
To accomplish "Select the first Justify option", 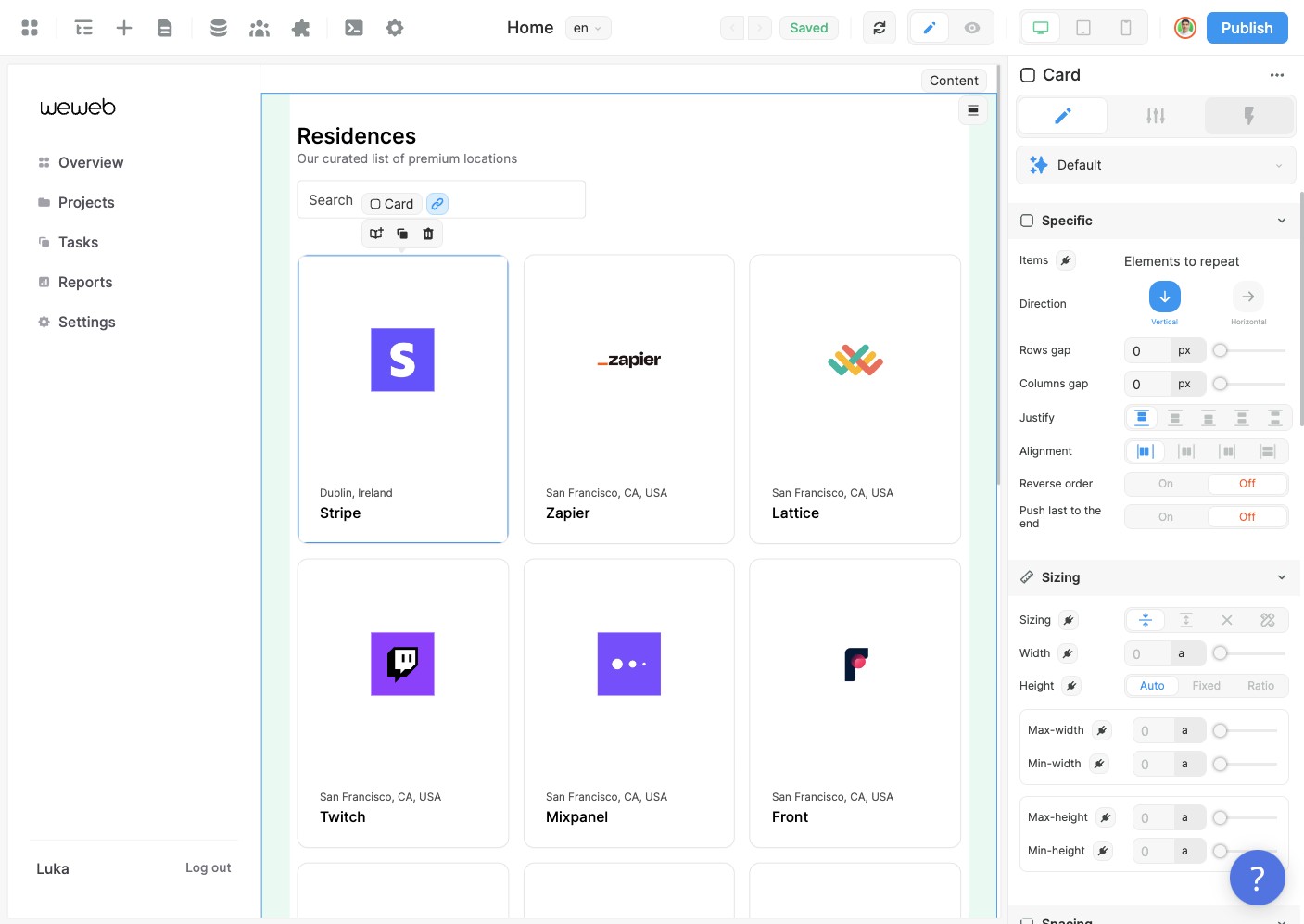I will click(x=1142, y=418).
